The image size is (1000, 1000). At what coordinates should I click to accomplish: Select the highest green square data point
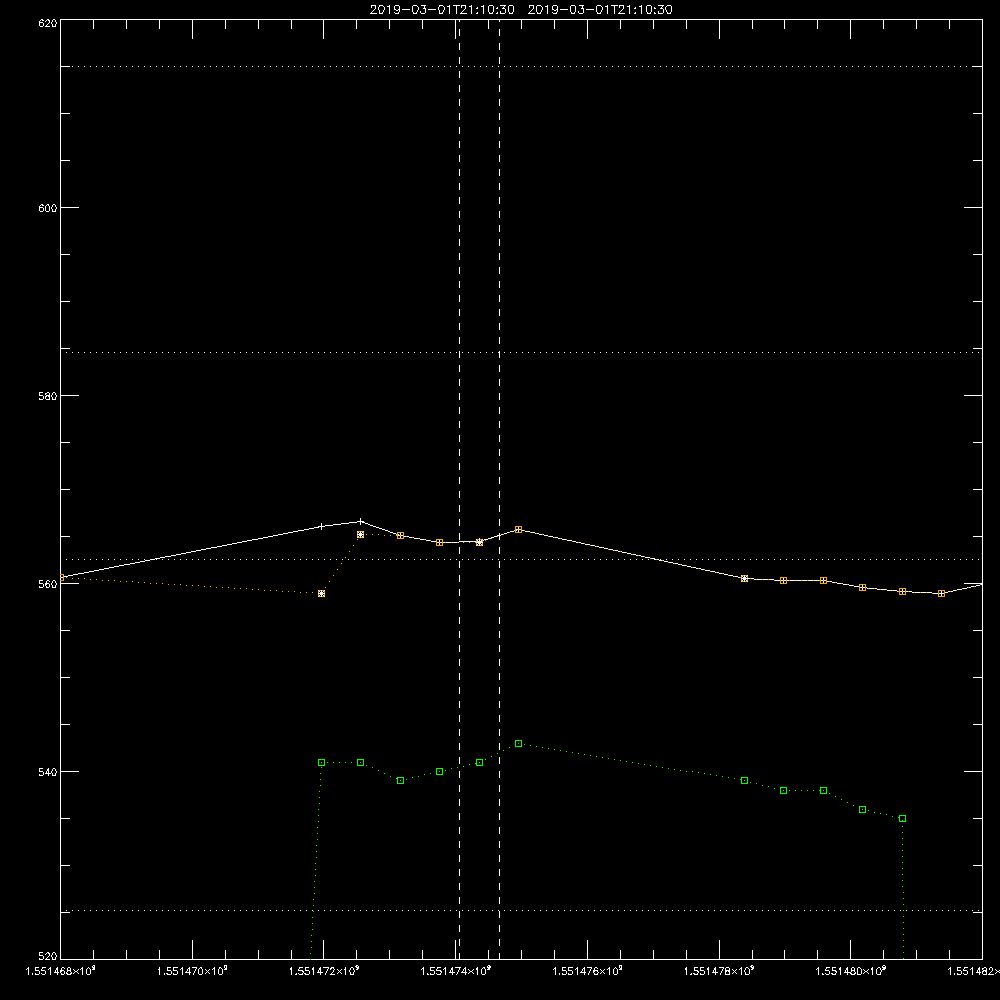point(518,744)
